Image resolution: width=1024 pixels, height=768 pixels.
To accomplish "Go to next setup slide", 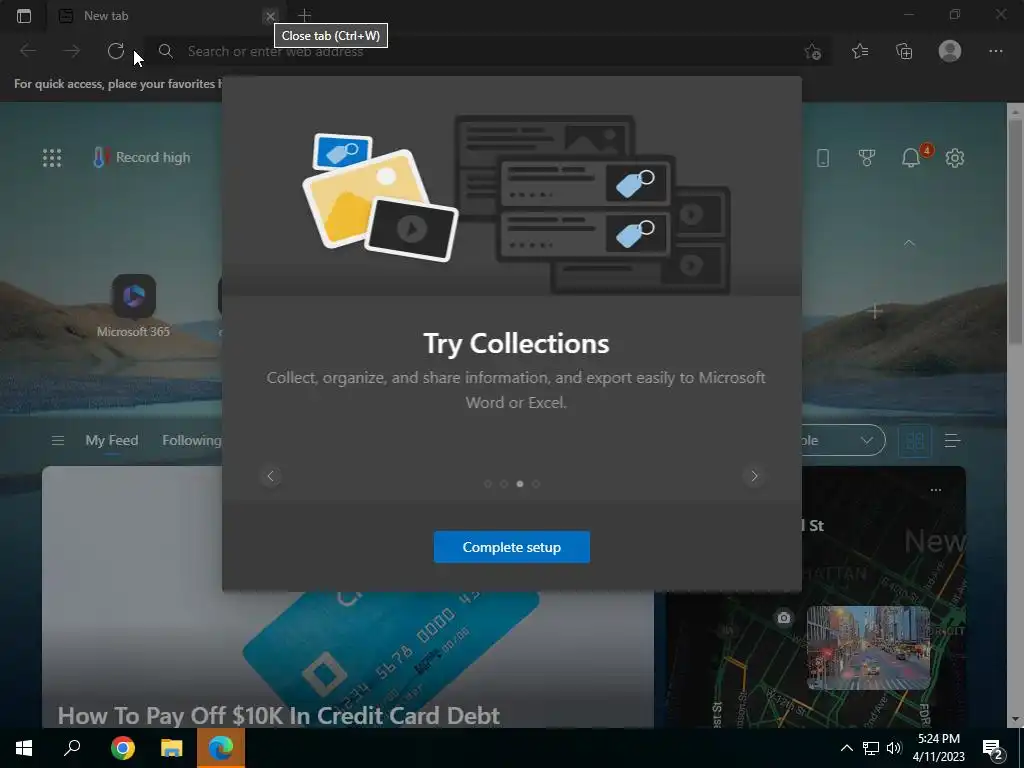I will pos(754,476).
